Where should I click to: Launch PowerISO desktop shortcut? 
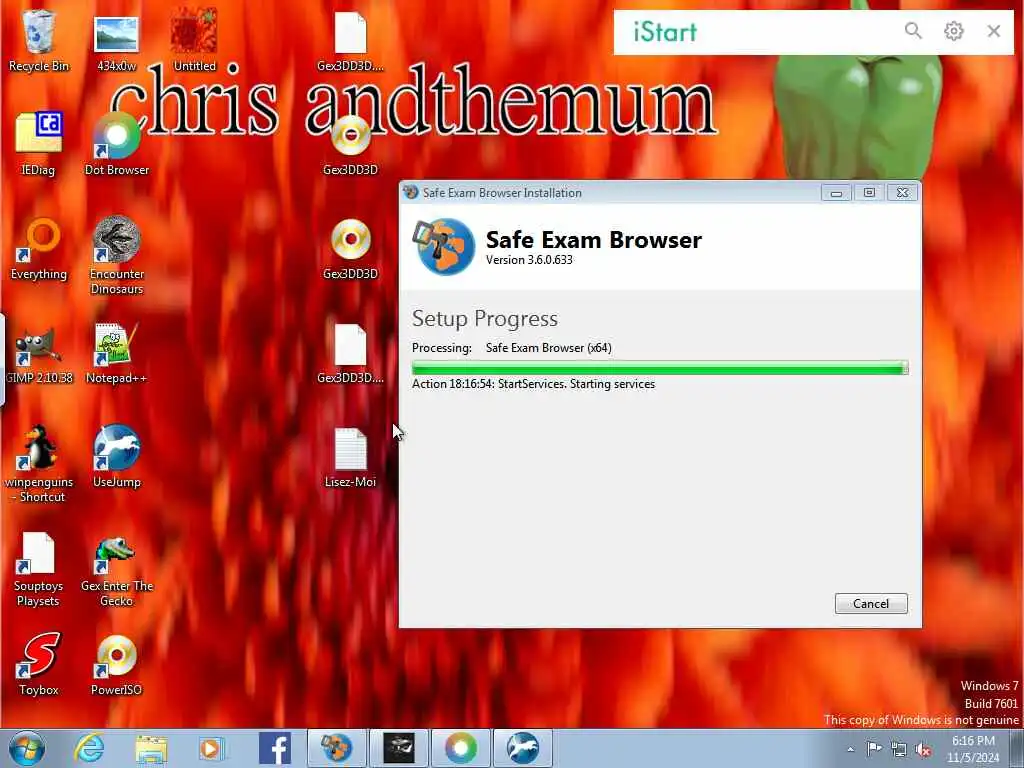[116, 664]
